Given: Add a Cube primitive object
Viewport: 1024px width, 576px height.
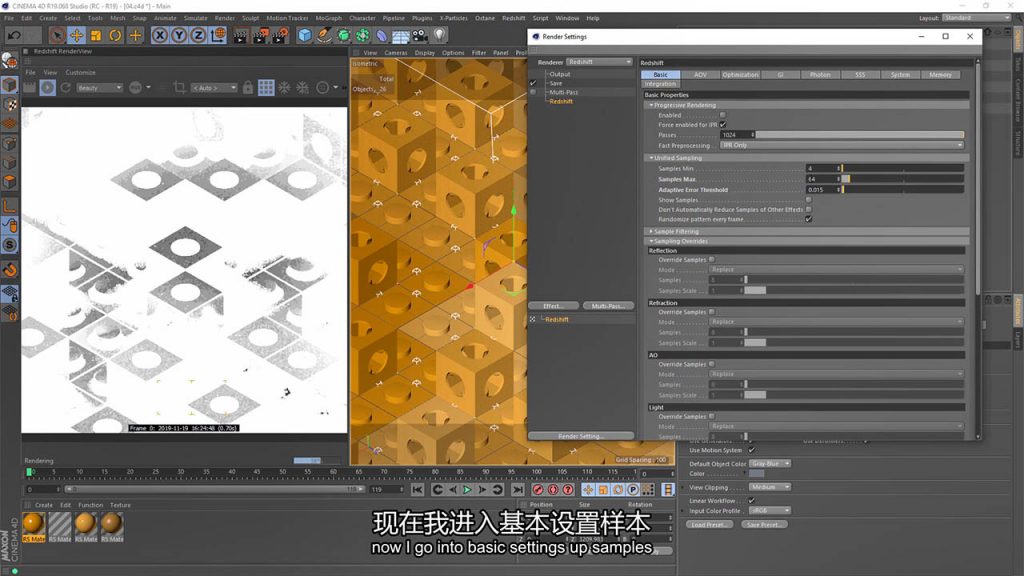Looking at the screenshot, I should click(x=304, y=35).
